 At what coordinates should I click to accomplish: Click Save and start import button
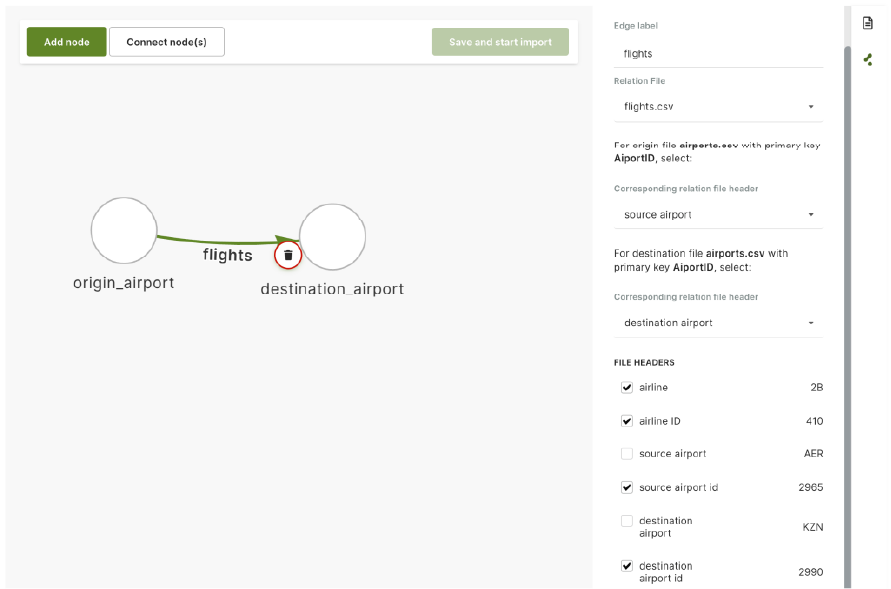(x=500, y=42)
